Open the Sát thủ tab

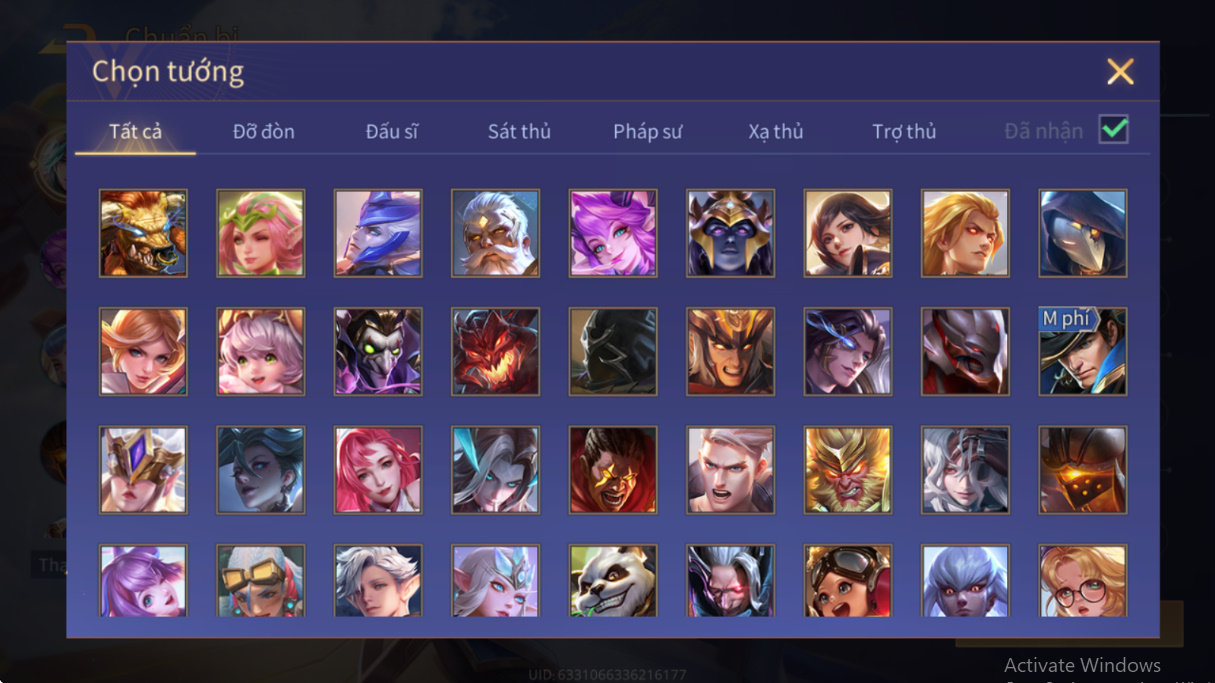[x=519, y=131]
